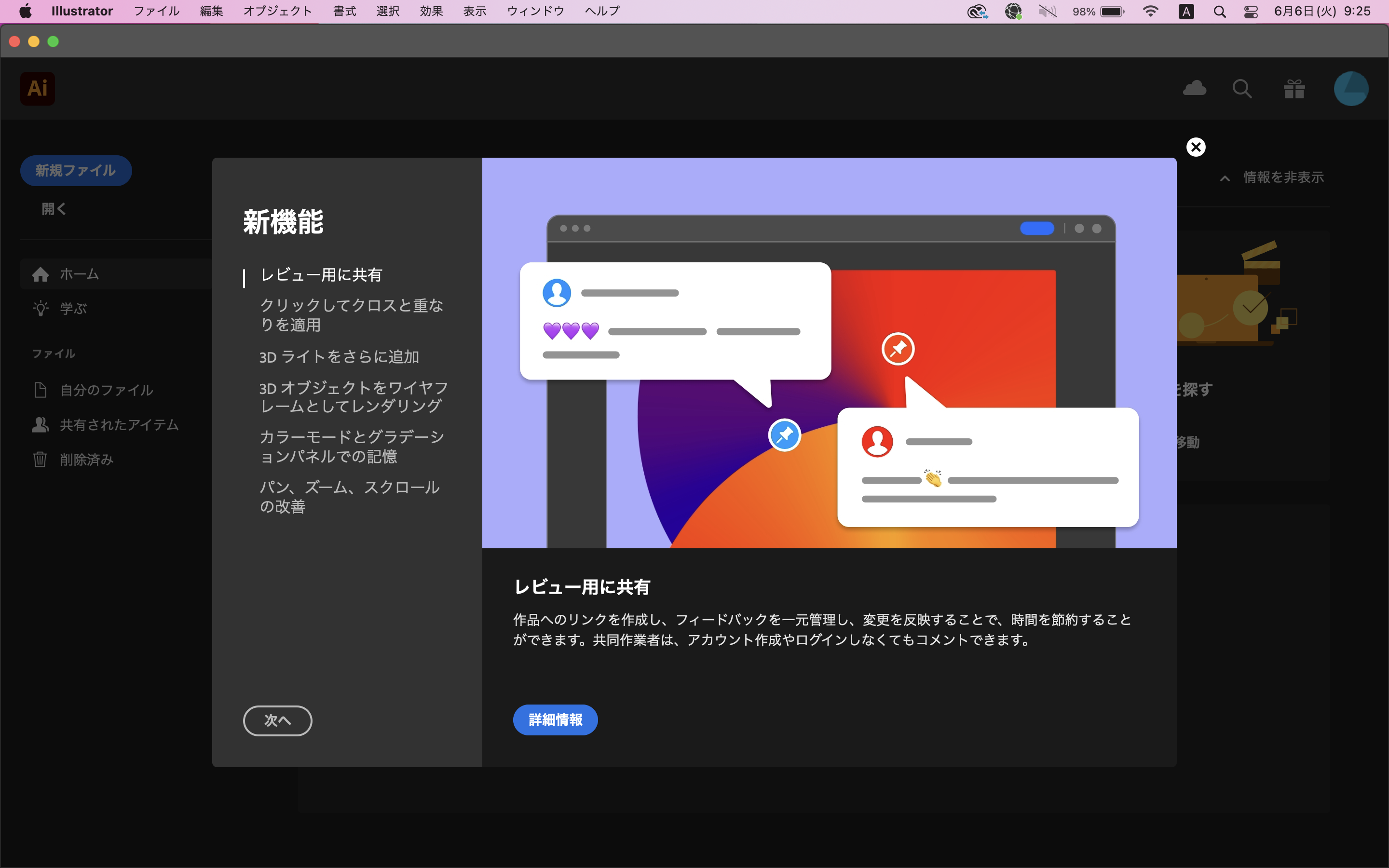Image resolution: width=1389 pixels, height=868 pixels.
Task: Click the 詳細情報 button
Action: click(x=555, y=719)
